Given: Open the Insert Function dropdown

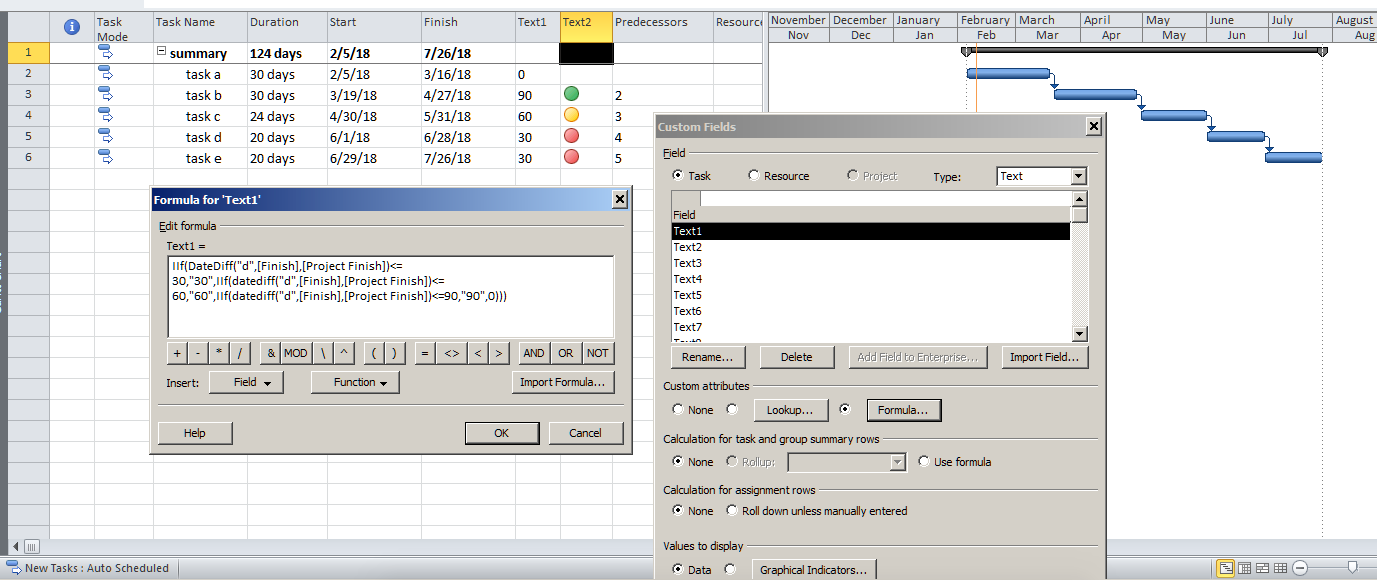Looking at the screenshot, I should tap(355, 382).
